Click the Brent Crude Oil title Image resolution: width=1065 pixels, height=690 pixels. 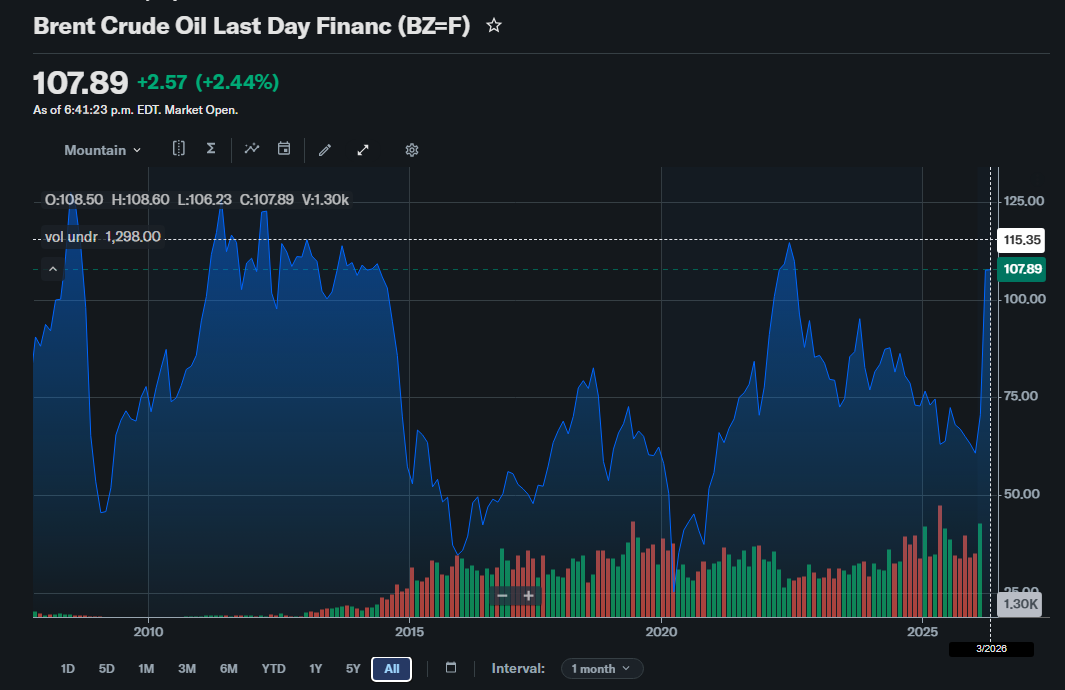point(251,26)
